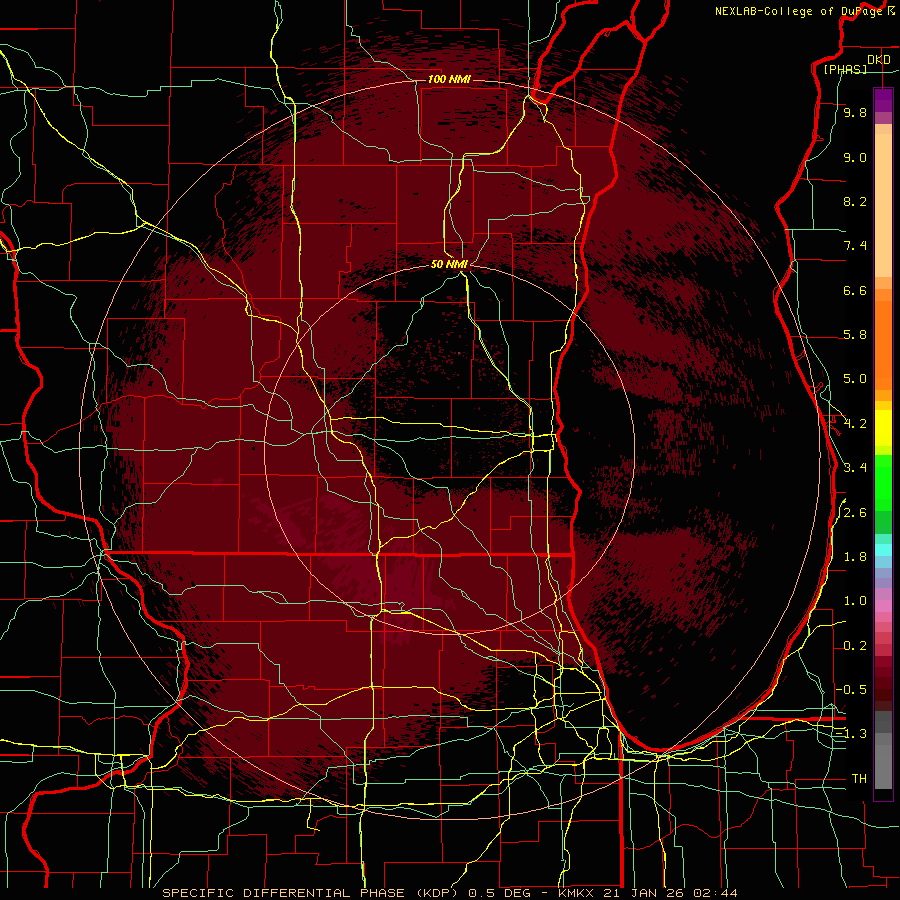900x900 pixels.
Task: Click the 9.0 value on color scale
Action: pyautogui.click(x=855, y=157)
